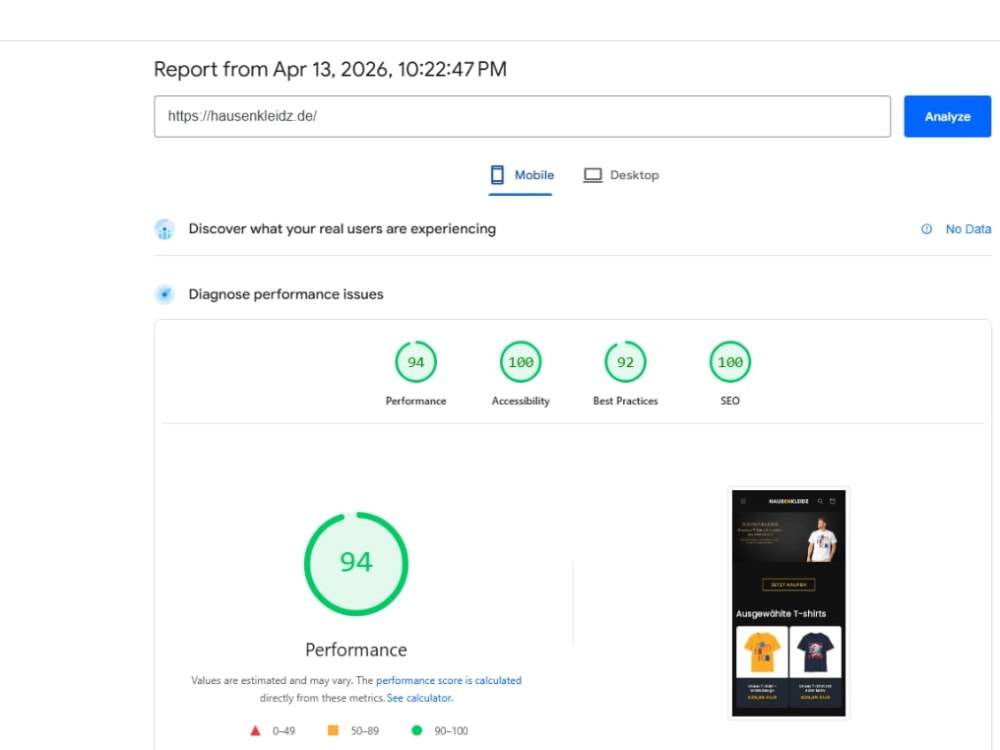The image size is (1000, 750).
Task: Select the 100 Accessibility score gauge
Action: click(520, 362)
